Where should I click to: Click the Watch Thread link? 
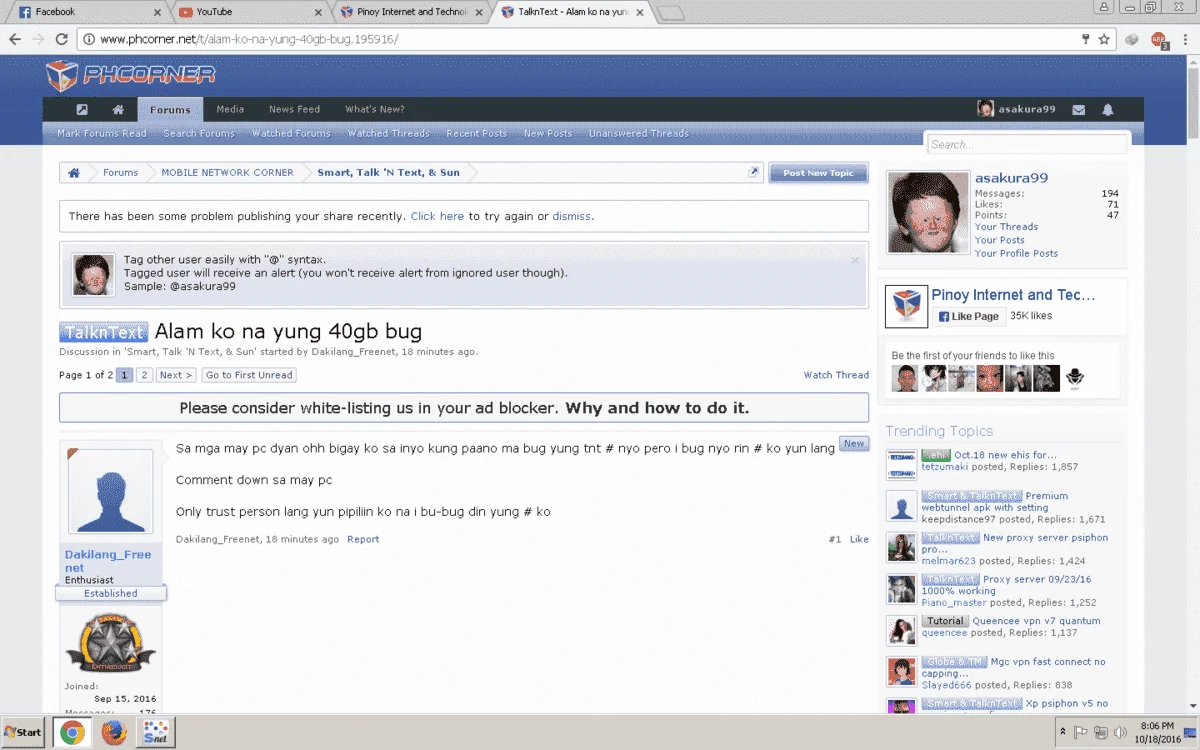pos(836,375)
